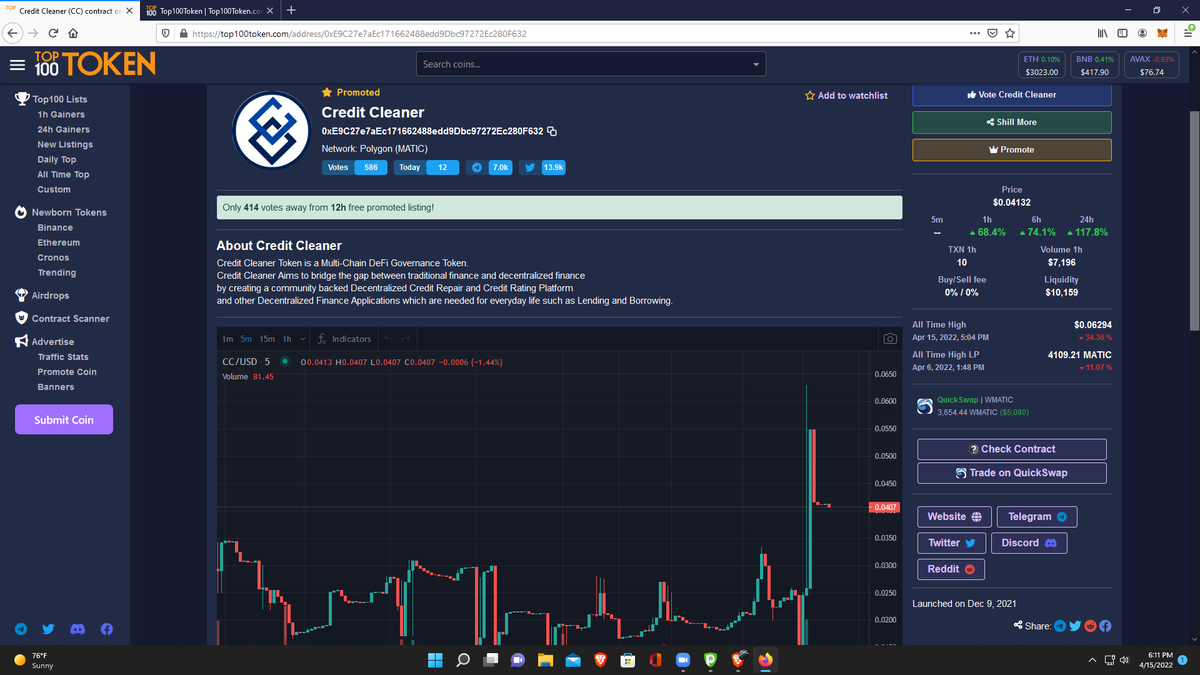Select the 1h chart interval
Screen dimensions: 1200x675
point(288,339)
